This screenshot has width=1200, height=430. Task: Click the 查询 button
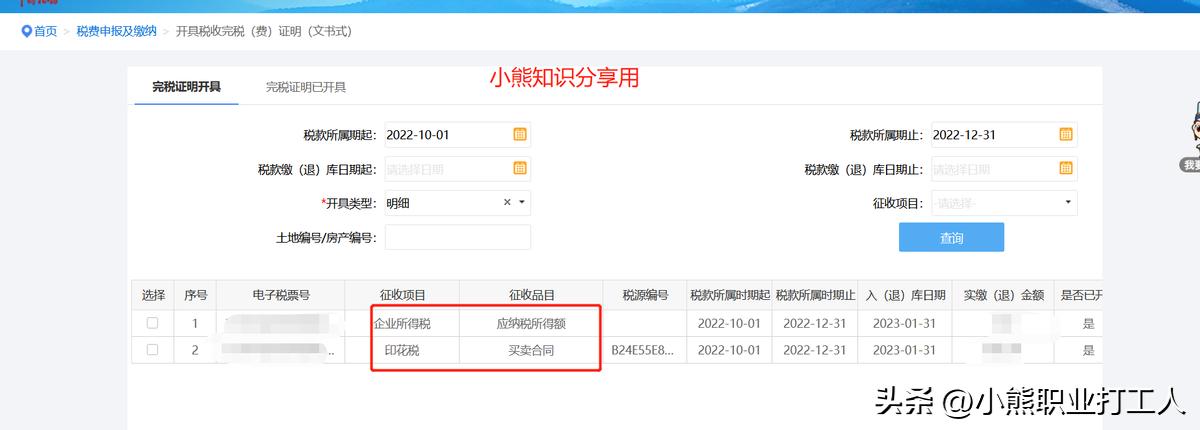[951, 237]
